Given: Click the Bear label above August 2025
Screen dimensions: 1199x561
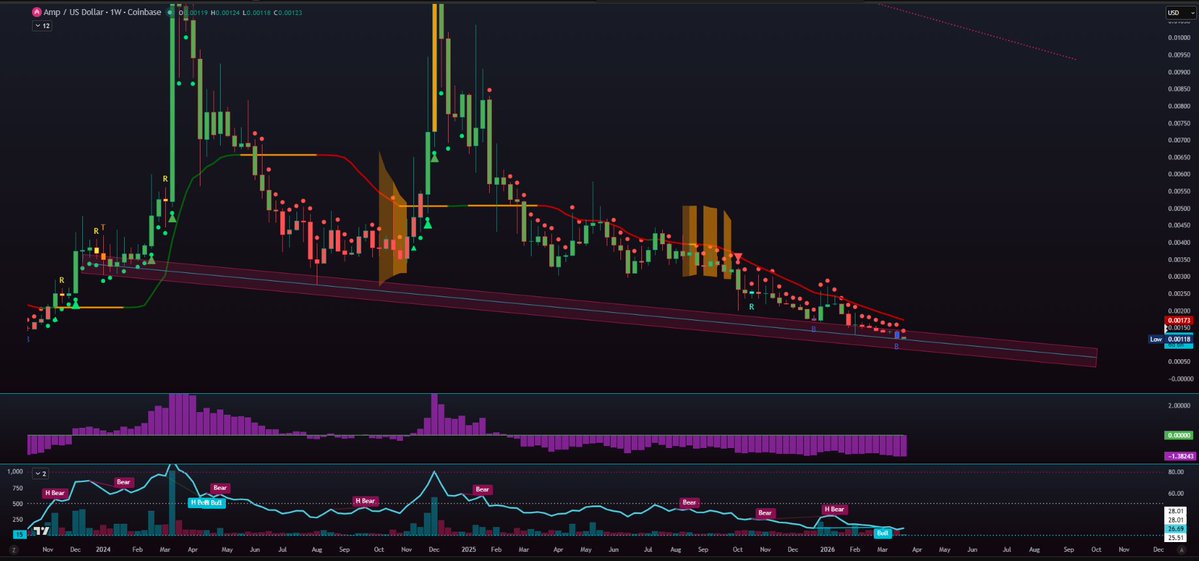Looking at the screenshot, I should click(x=690, y=503).
